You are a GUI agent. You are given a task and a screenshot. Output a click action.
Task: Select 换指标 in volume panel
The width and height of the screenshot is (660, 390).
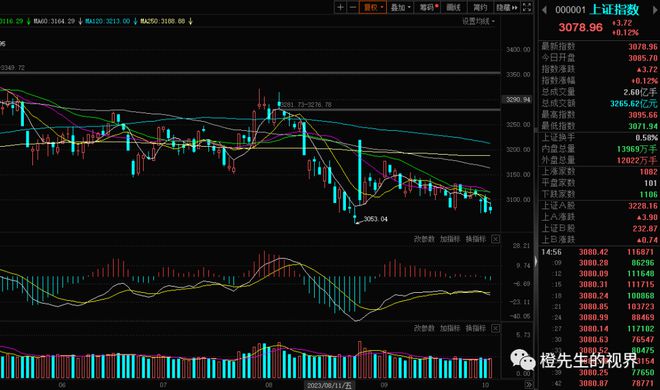point(476,328)
